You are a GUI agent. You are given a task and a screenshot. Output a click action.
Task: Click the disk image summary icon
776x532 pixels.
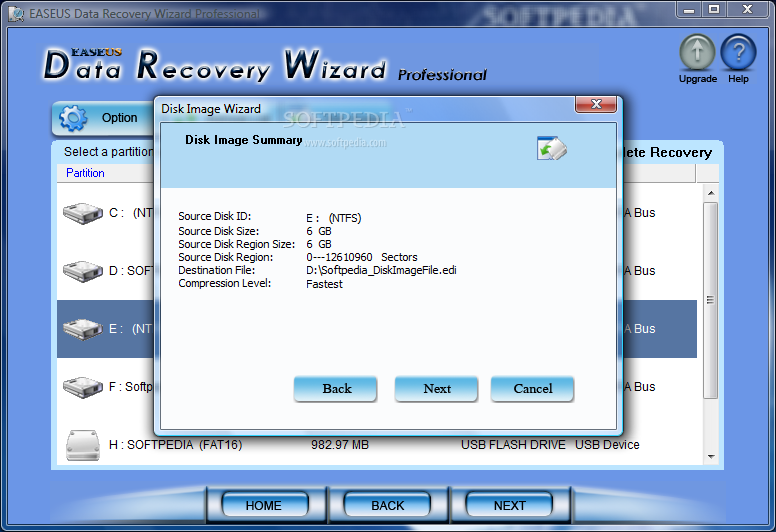[x=551, y=148]
